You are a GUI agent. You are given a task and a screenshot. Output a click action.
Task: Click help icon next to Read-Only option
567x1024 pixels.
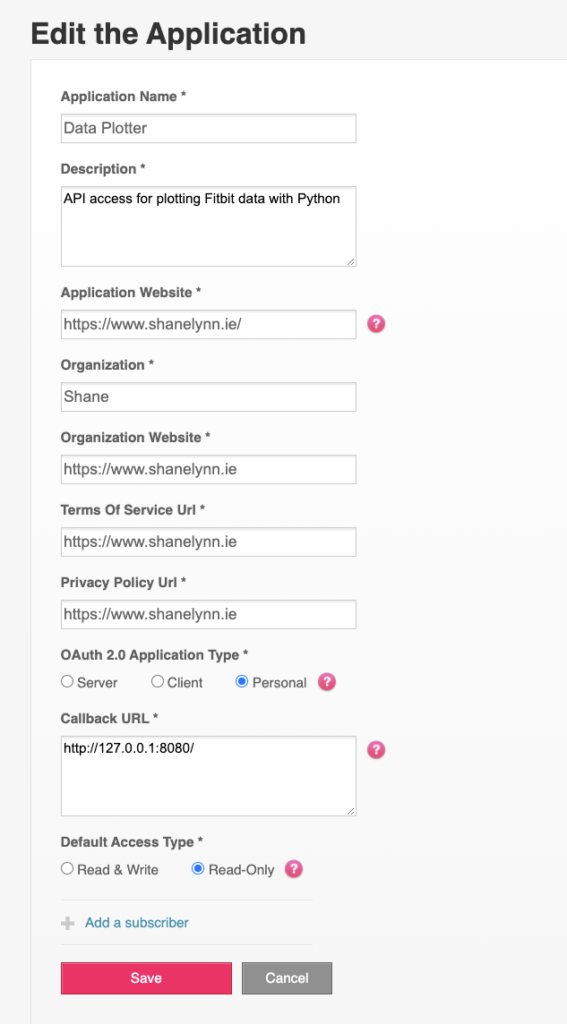[295, 869]
